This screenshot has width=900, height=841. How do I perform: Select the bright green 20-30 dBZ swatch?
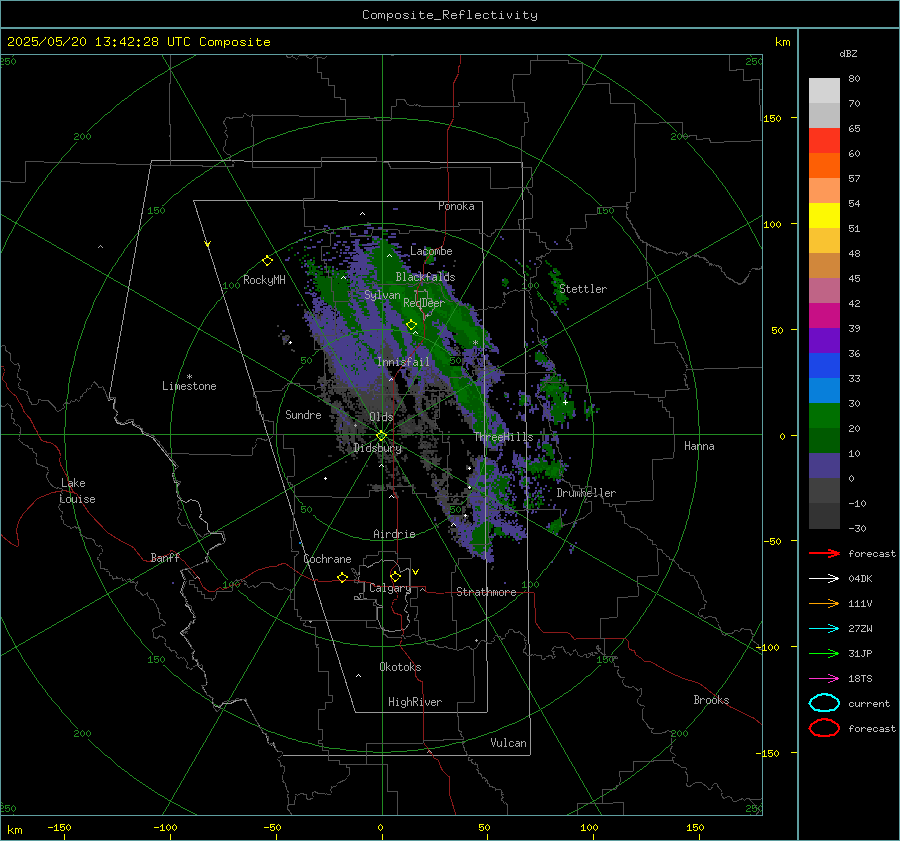pos(824,416)
